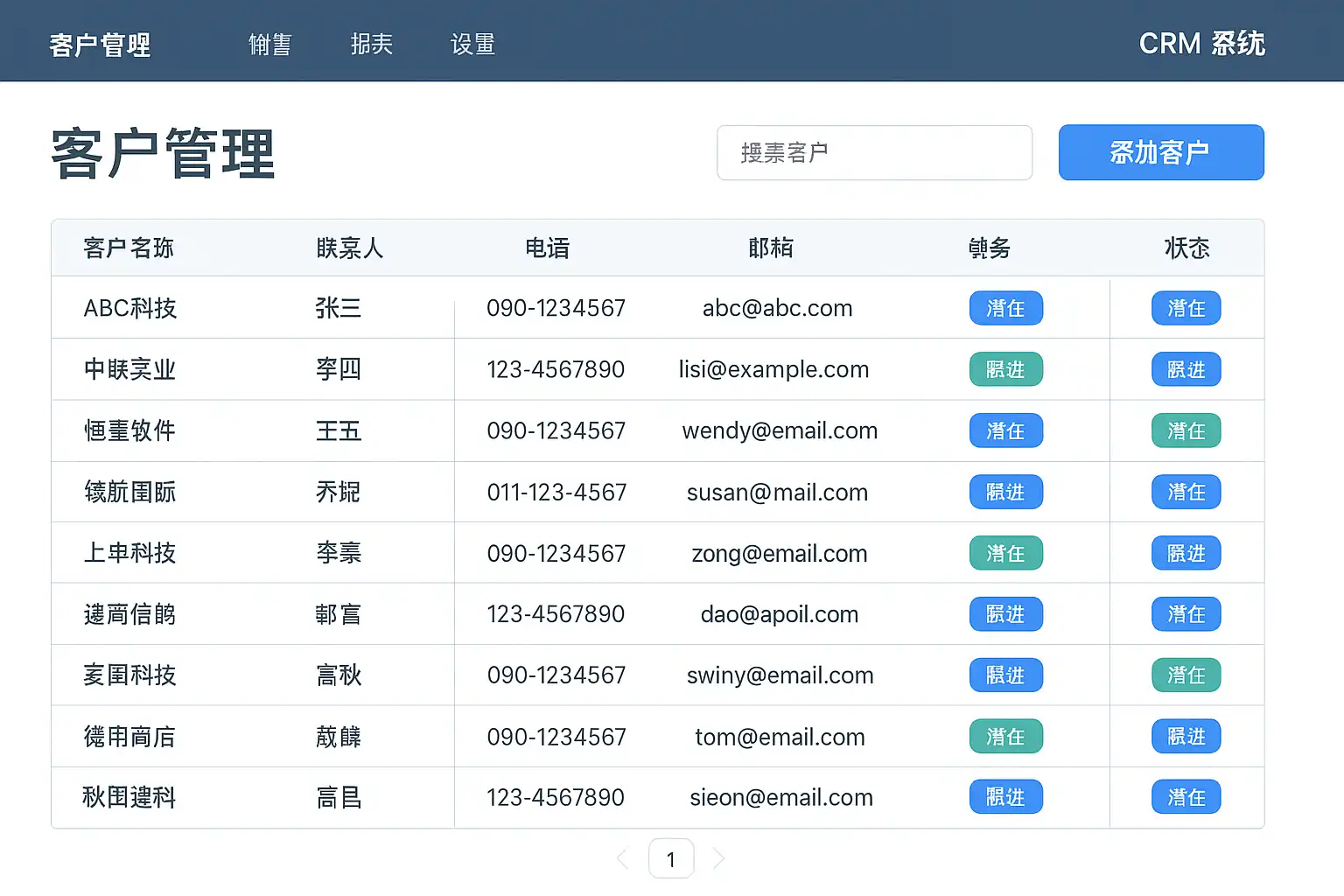Viewport: 1344px width, 896px height.
Task: Open 客户管理 in the top navigation bar
Action: pos(100,45)
